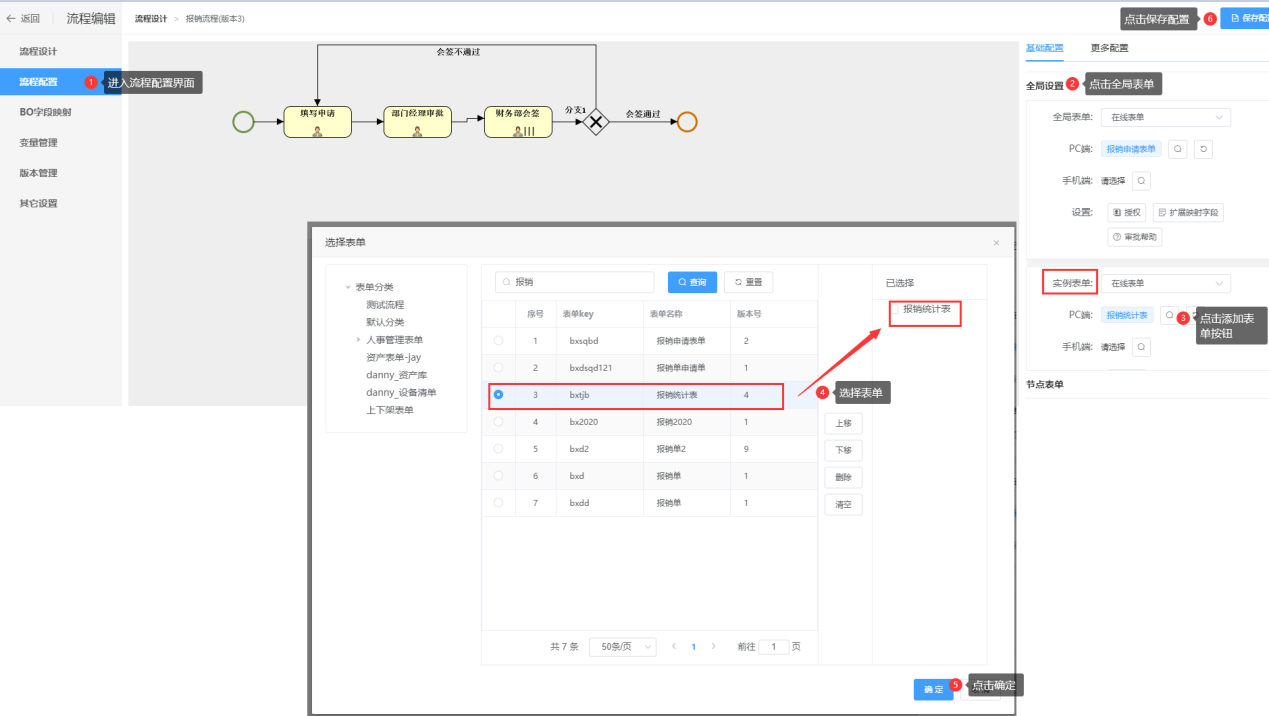
Task: Select radio for row bxdd
Action: click(x=498, y=503)
